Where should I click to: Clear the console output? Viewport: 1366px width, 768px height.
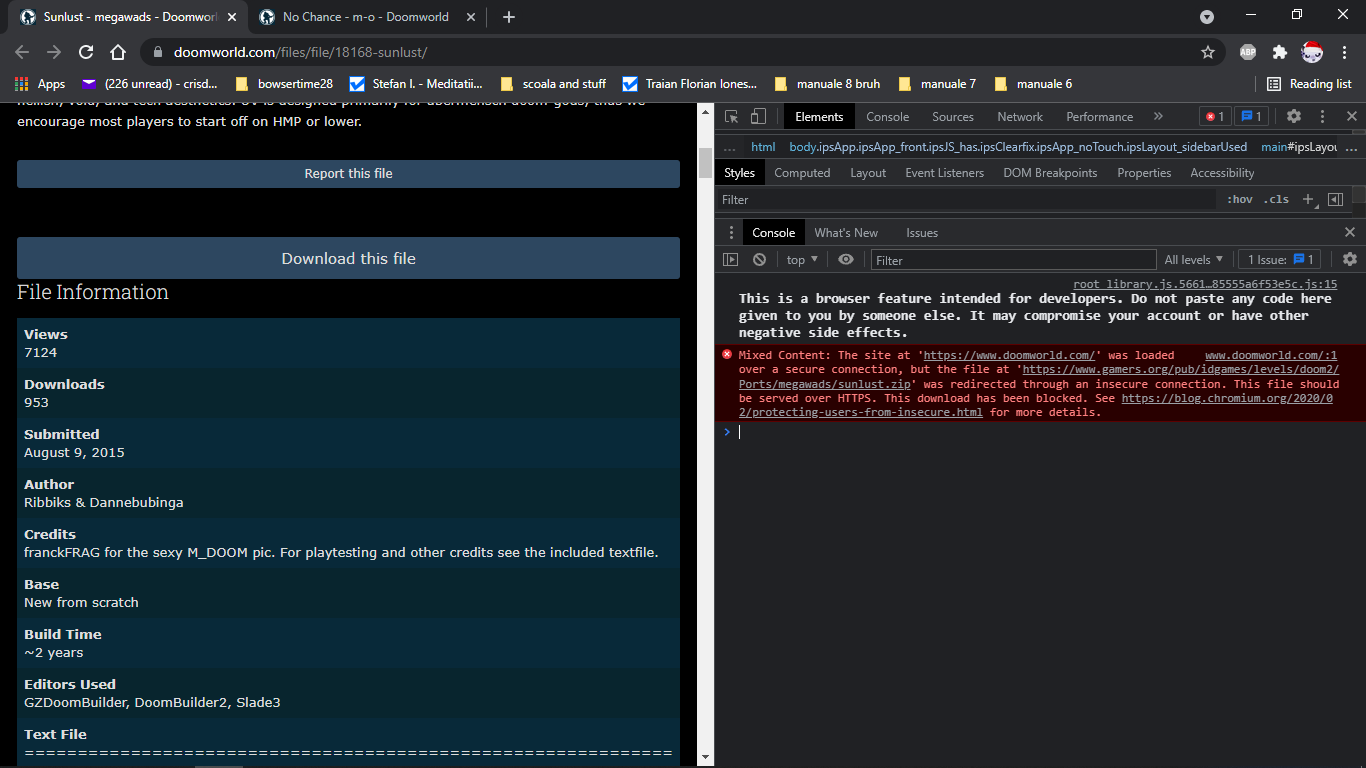(759, 260)
